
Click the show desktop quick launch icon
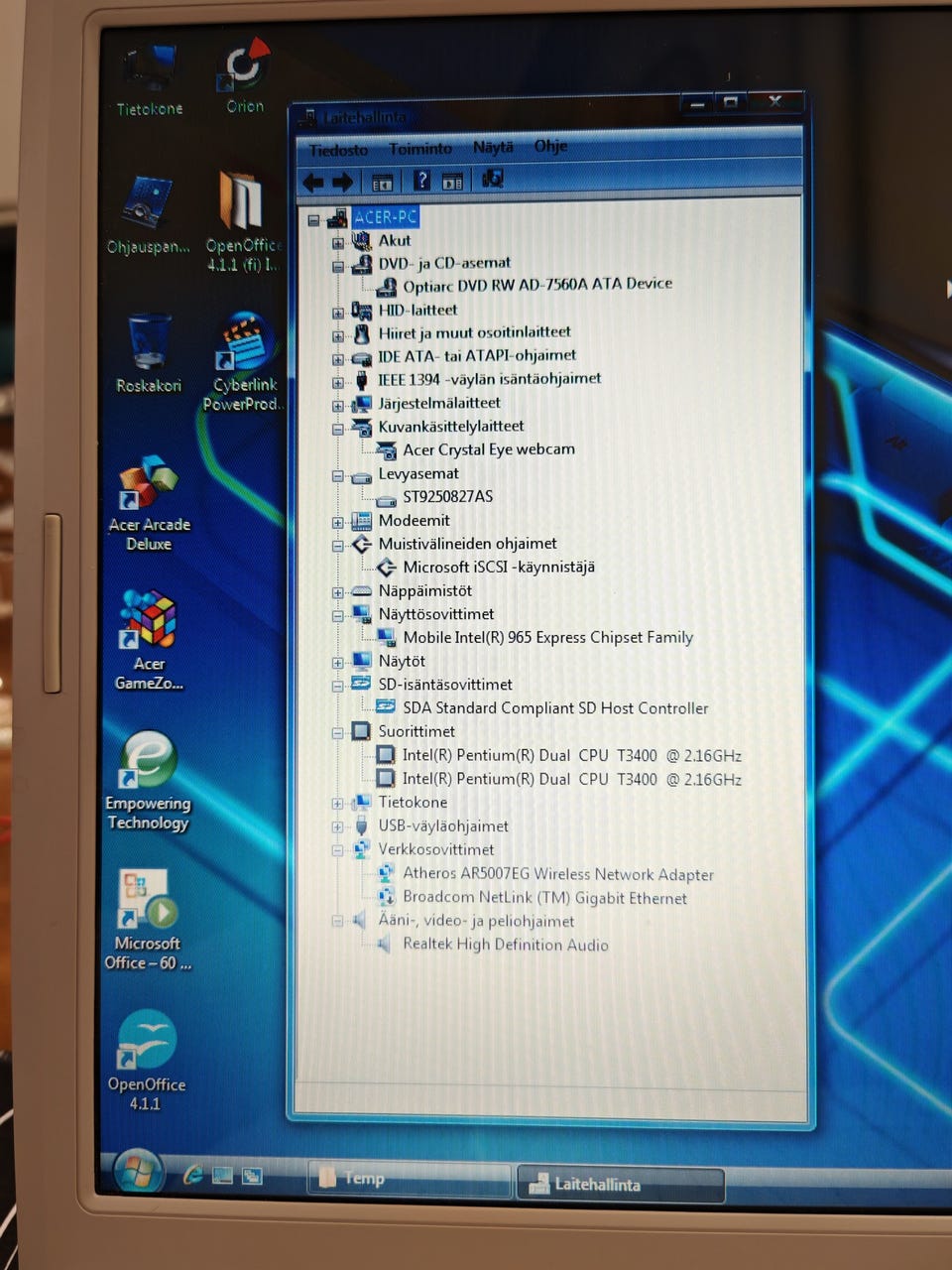222,1175
